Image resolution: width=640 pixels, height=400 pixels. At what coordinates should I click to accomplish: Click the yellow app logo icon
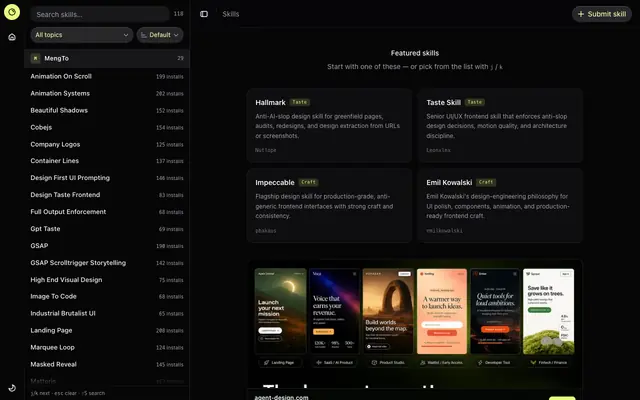tap(12, 12)
